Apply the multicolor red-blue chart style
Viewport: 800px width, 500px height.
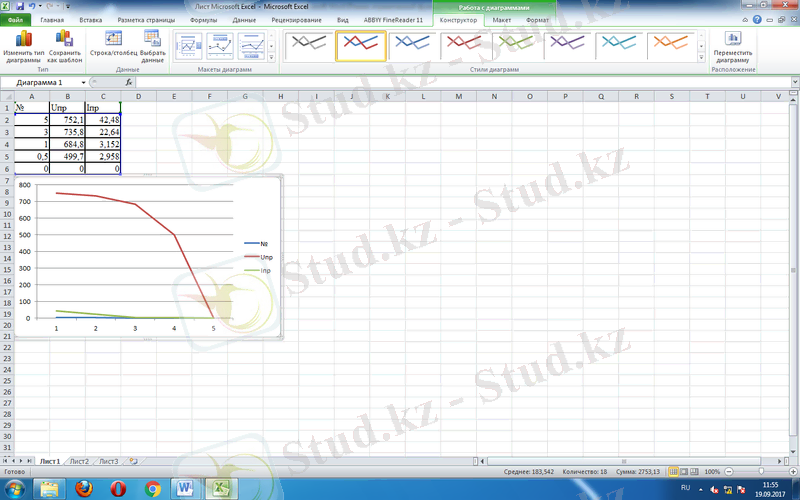[361, 46]
